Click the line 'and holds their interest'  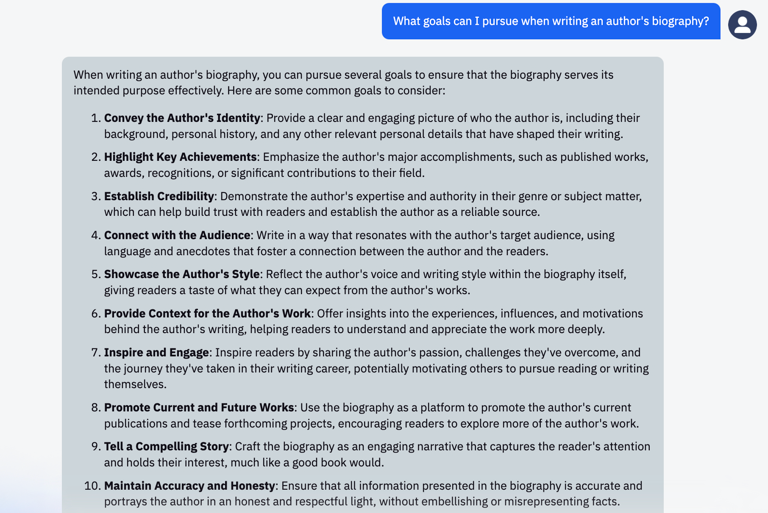pos(244,463)
